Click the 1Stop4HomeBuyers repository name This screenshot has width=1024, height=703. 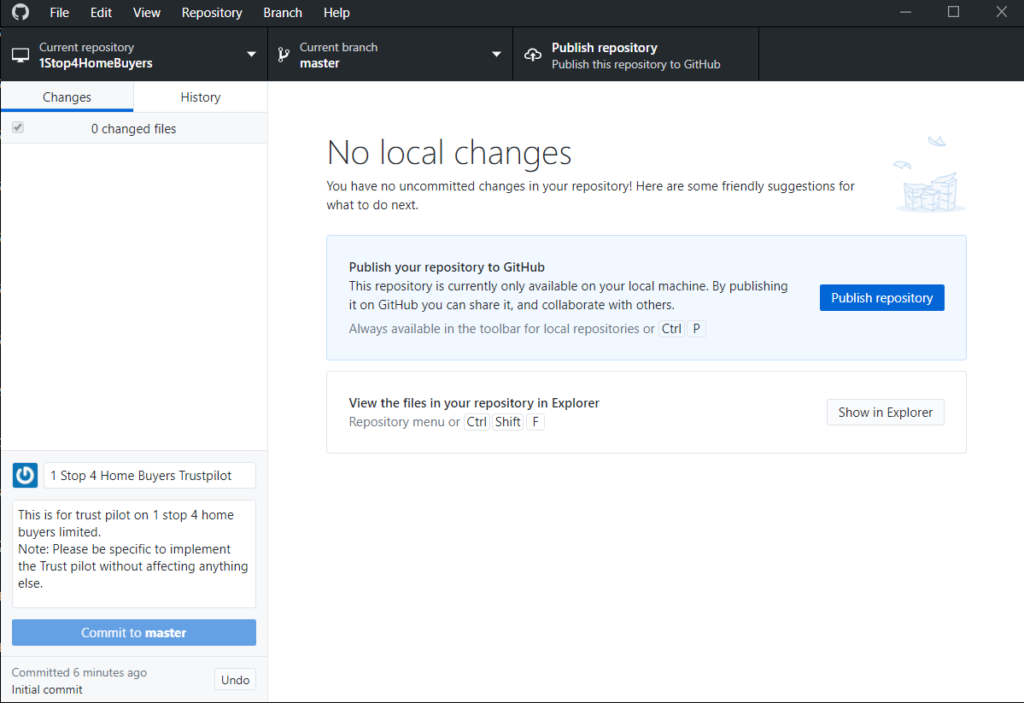(x=96, y=63)
